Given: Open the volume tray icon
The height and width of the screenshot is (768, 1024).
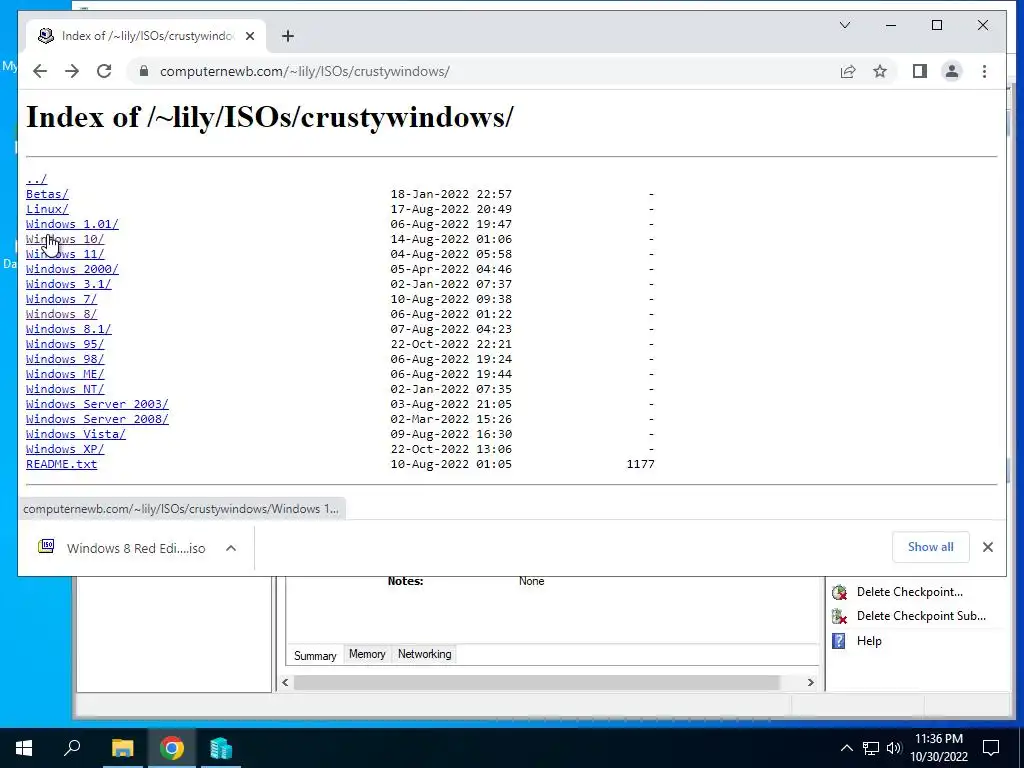Looking at the screenshot, I should pos(894,748).
